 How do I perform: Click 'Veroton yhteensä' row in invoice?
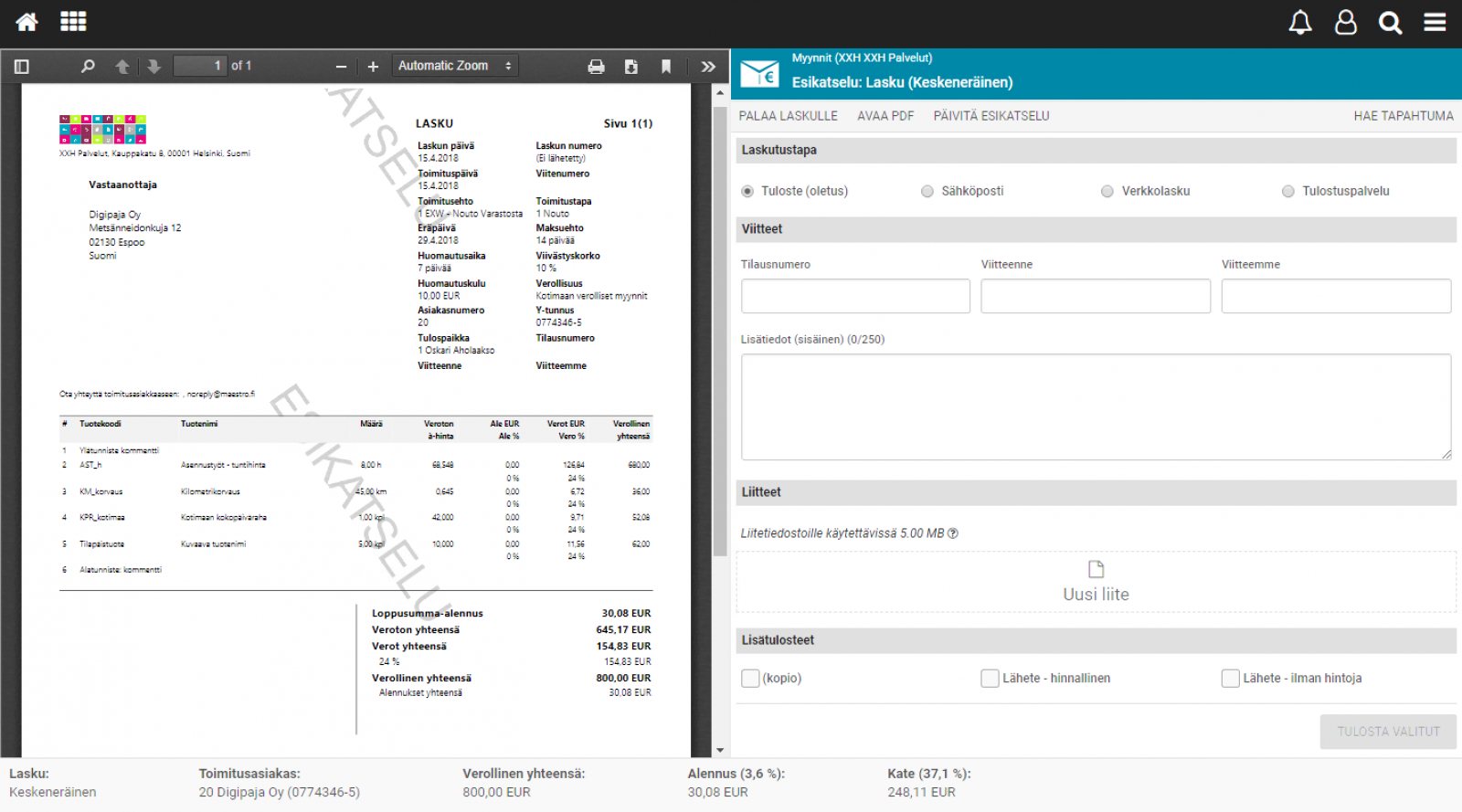tap(511, 629)
